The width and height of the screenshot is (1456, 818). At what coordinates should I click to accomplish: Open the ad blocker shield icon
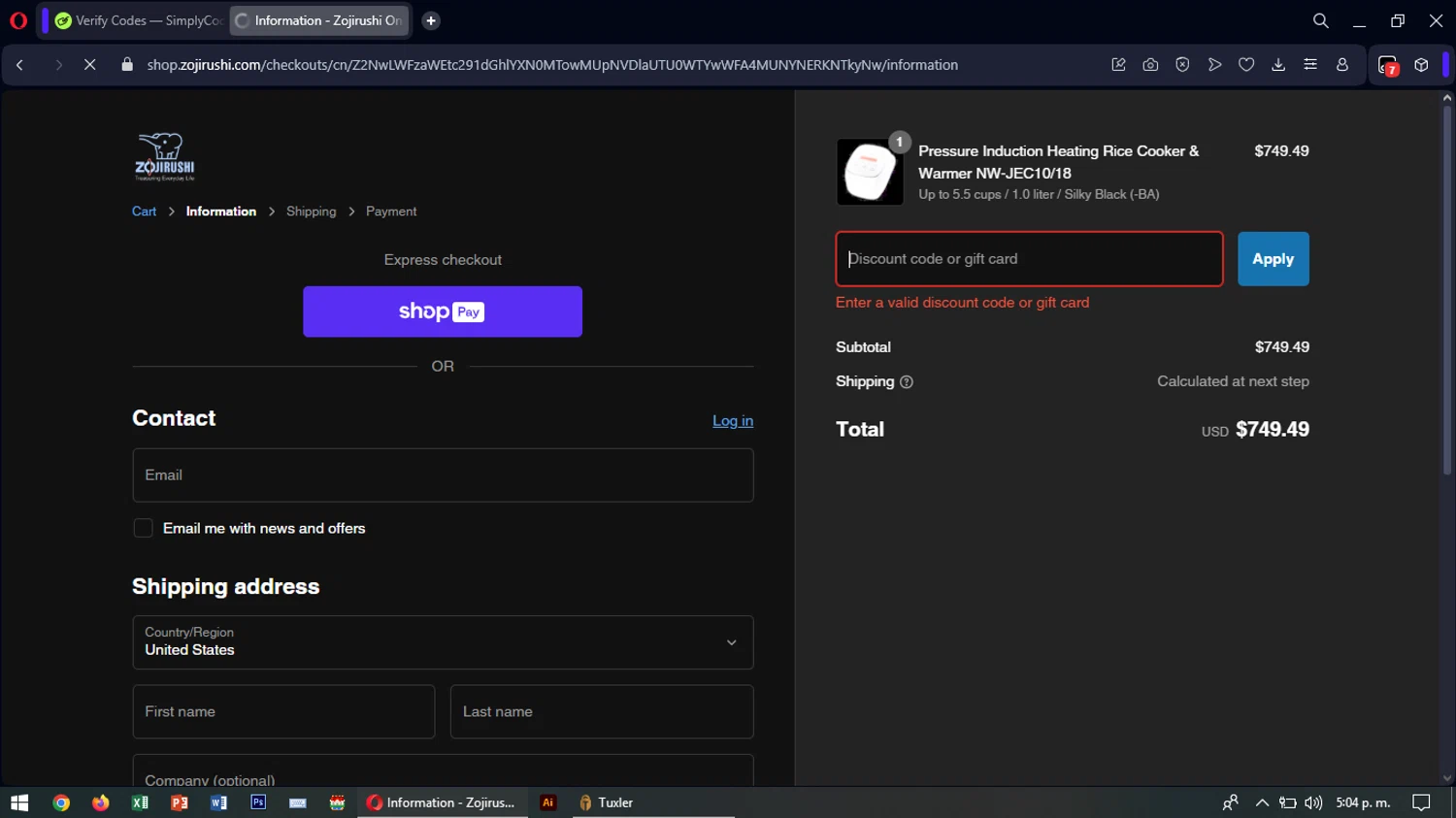click(1182, 65)
